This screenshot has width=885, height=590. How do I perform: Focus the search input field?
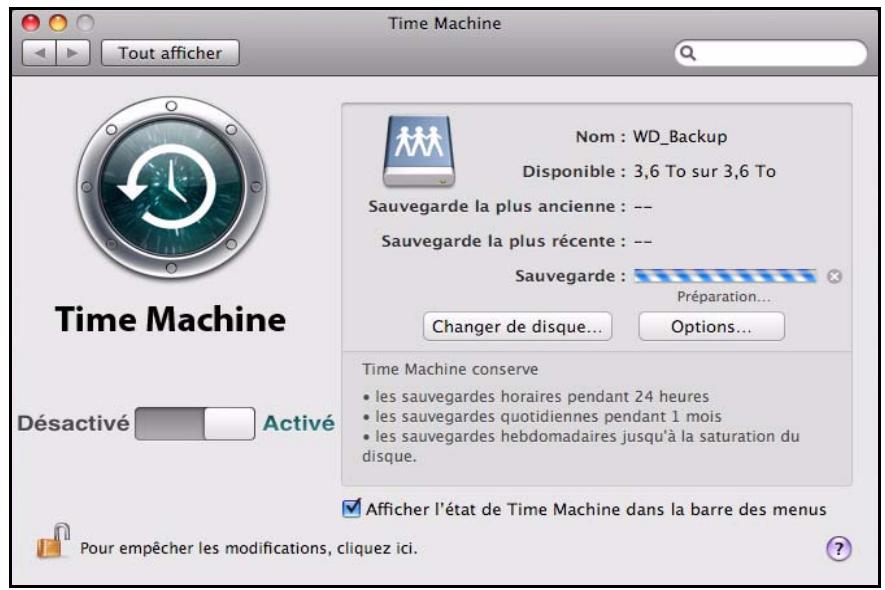pos(770,53)
